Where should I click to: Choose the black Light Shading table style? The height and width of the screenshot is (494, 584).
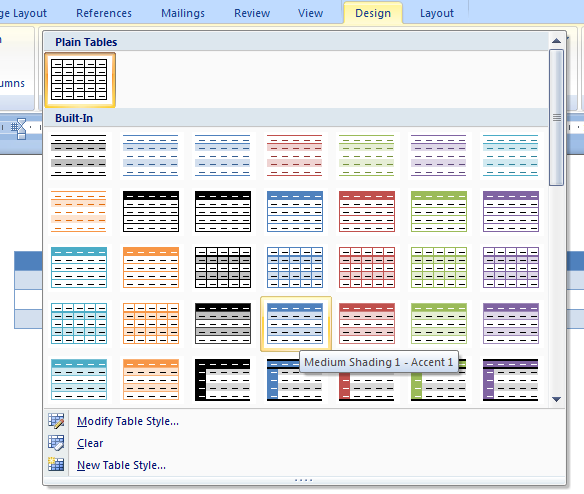point(79,155)
